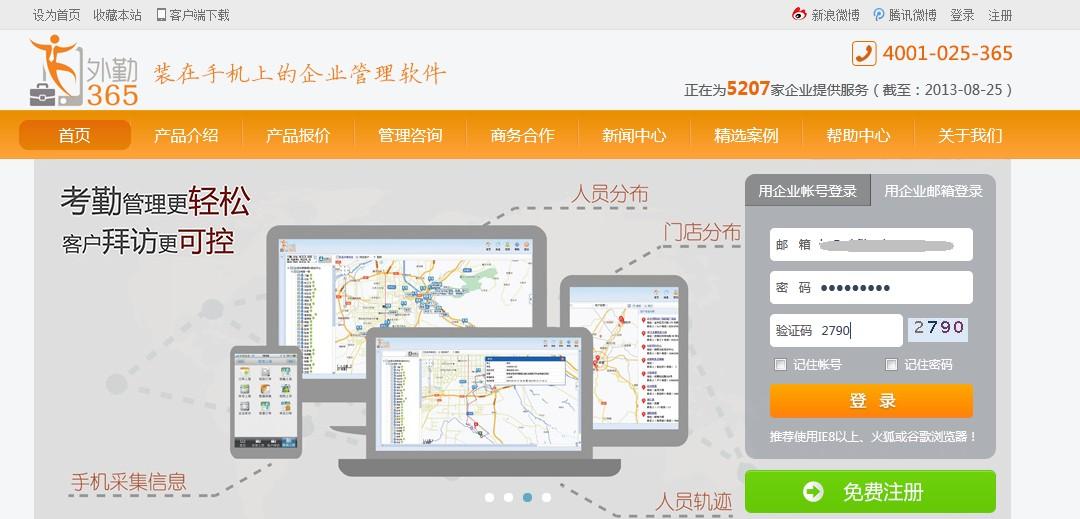Enable the 记住帐号 checkbox
1080x519 pixels.
[x=781, y=365]
